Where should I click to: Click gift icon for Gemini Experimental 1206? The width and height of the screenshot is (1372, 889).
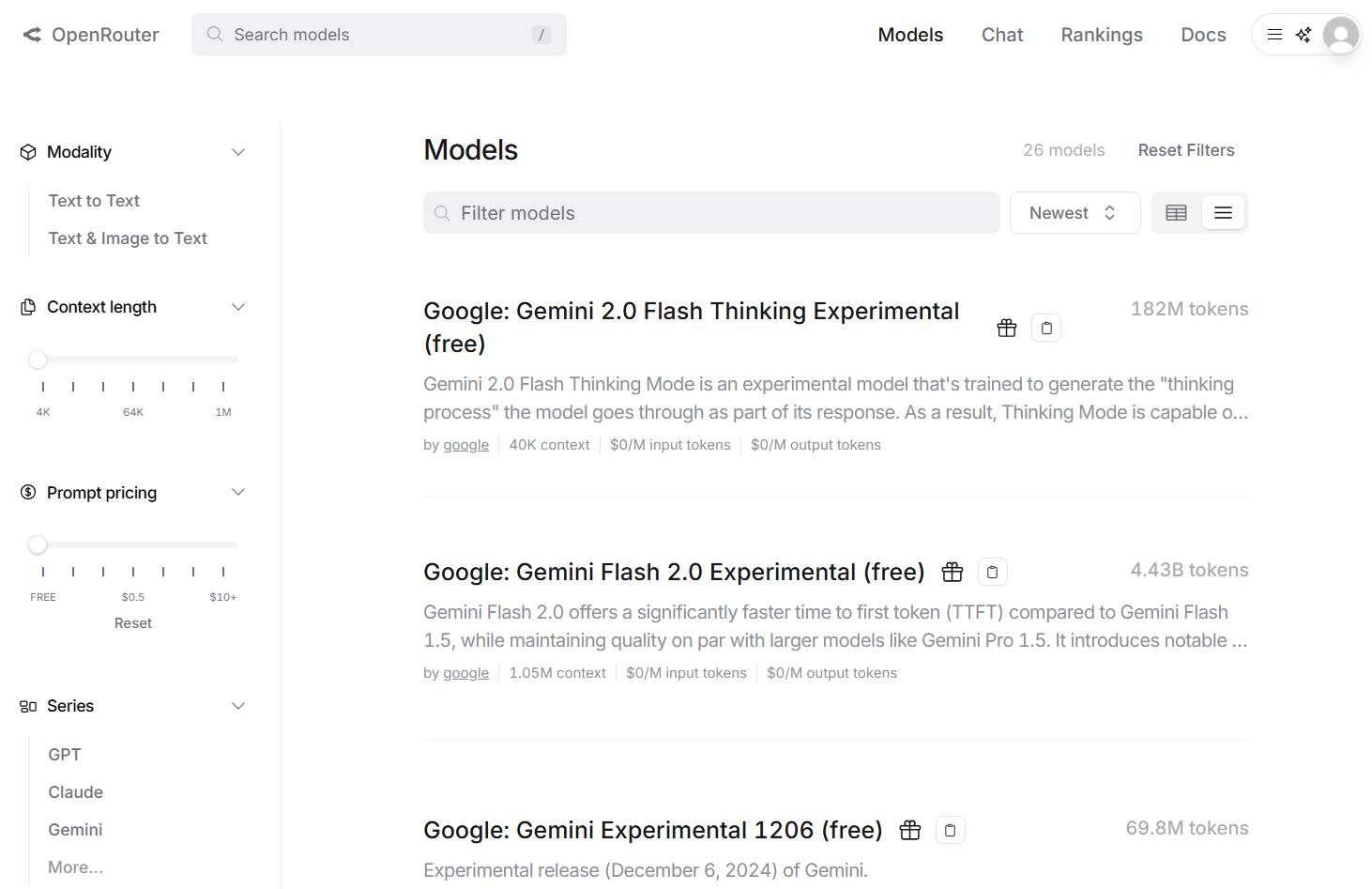[910, 830]
